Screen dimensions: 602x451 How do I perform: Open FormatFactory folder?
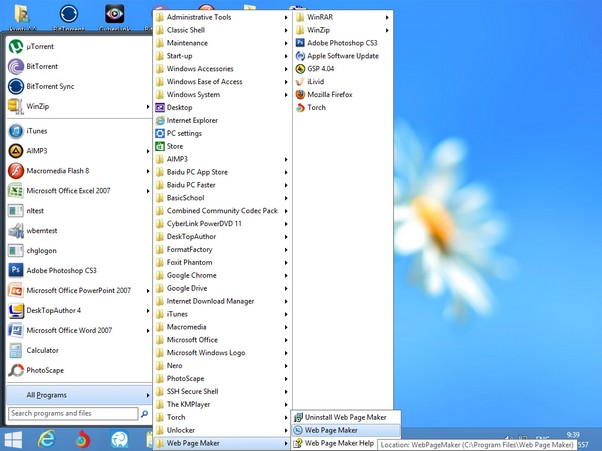(x=222, y=249)
